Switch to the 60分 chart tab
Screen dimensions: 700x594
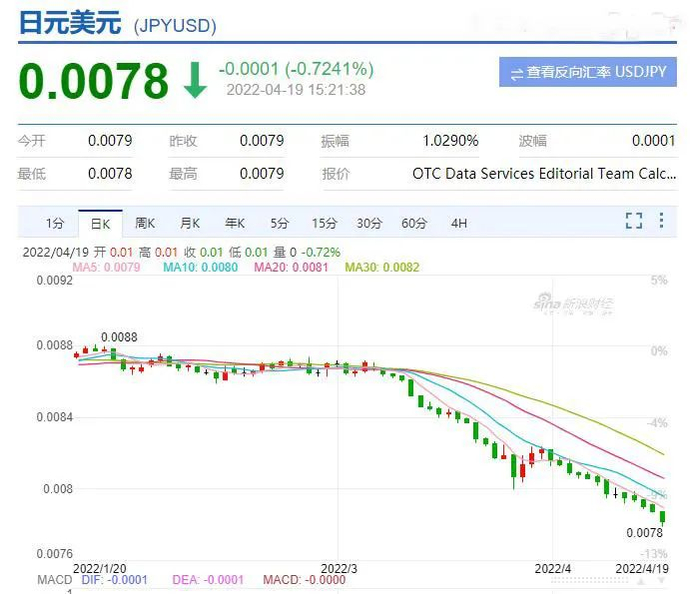pos(414,223)
